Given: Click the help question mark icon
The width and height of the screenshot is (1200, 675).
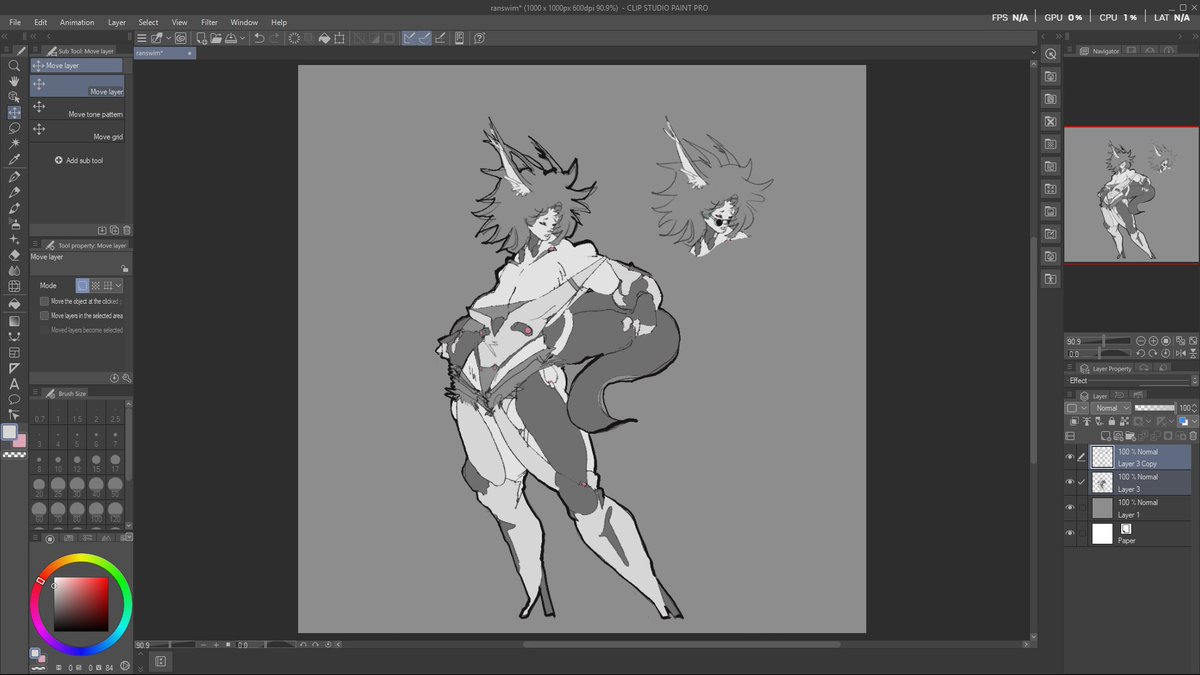Looking at the screenshot, I should (479, 38).
